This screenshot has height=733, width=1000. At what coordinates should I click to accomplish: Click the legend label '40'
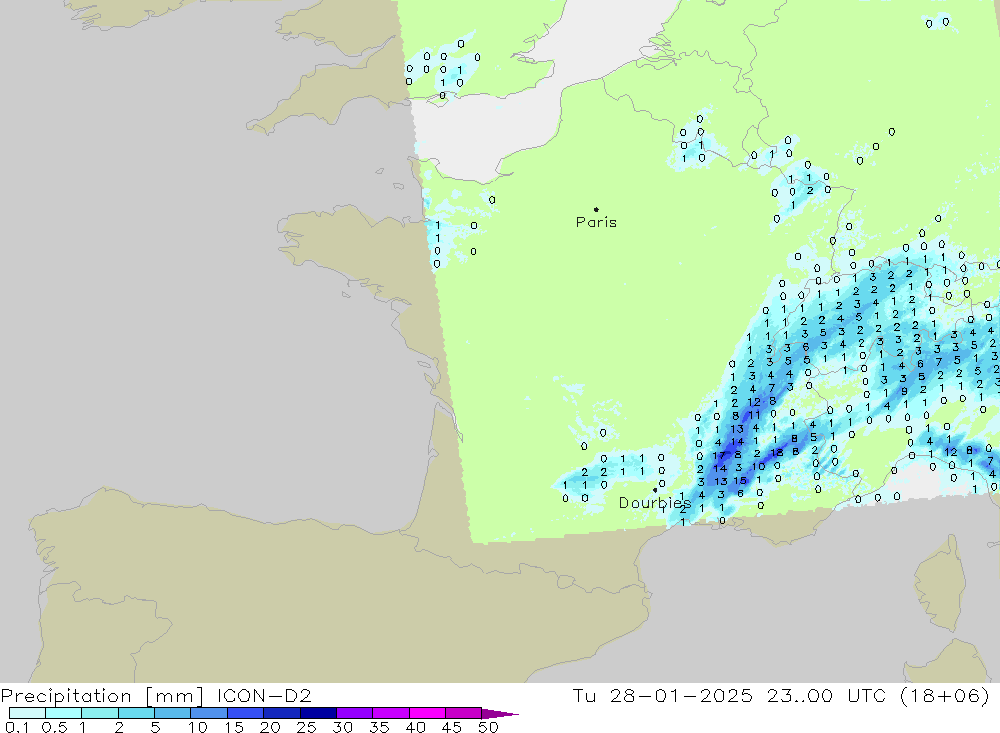pos(415,727)
